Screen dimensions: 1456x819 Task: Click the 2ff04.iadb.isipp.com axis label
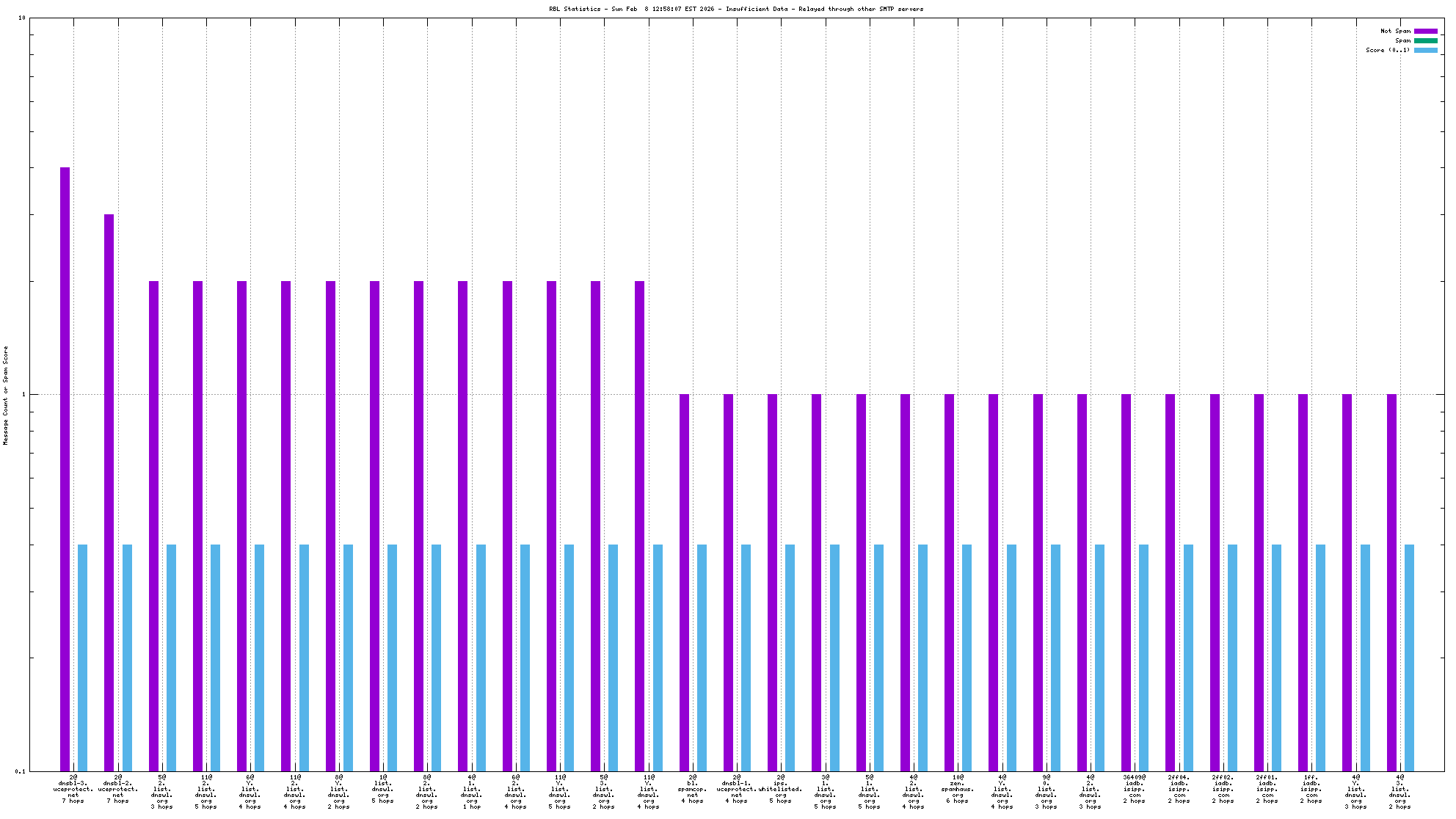click(1179, 789)
